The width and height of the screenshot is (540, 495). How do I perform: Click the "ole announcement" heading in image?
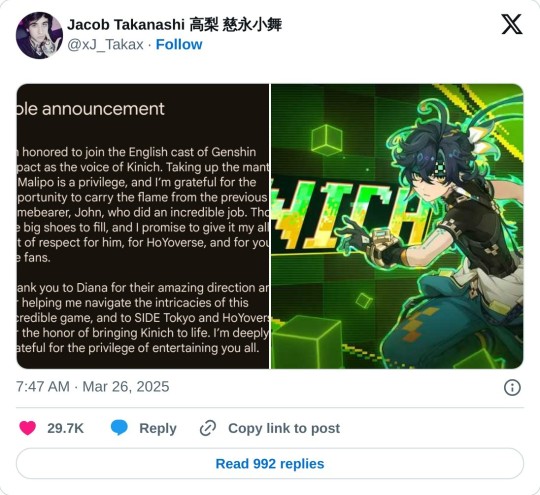(x=91, y=109)
